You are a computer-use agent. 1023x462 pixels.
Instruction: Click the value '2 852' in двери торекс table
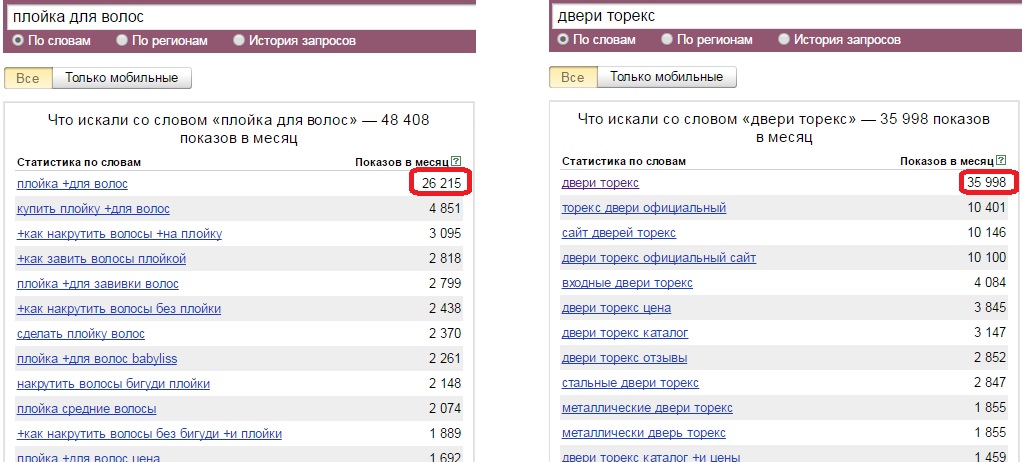(x=990, y=358)
